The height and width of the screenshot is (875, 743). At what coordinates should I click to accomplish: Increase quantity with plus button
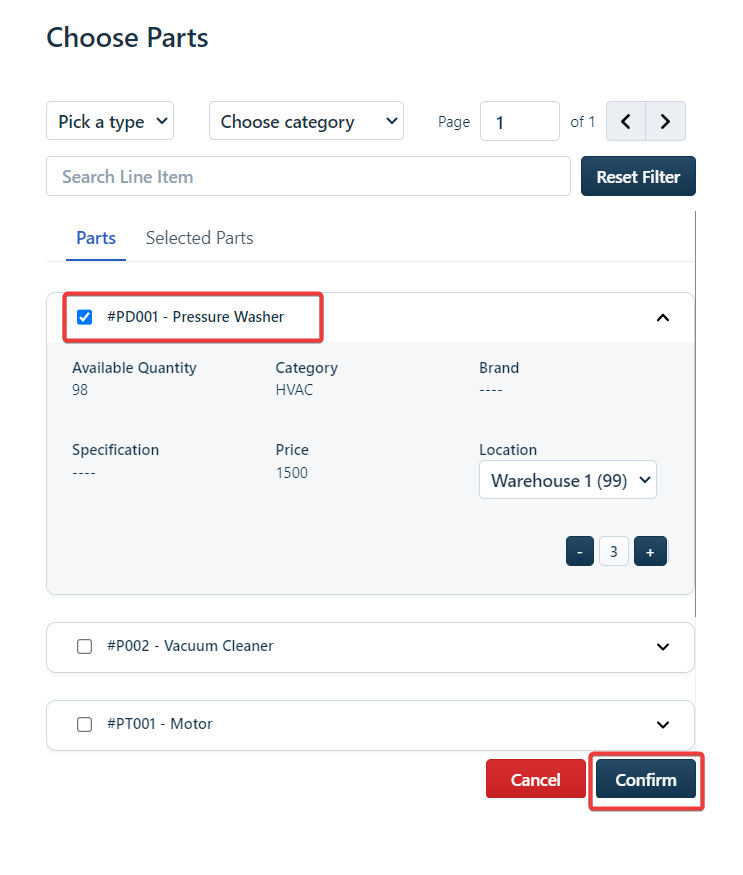[x=650, y=552]
